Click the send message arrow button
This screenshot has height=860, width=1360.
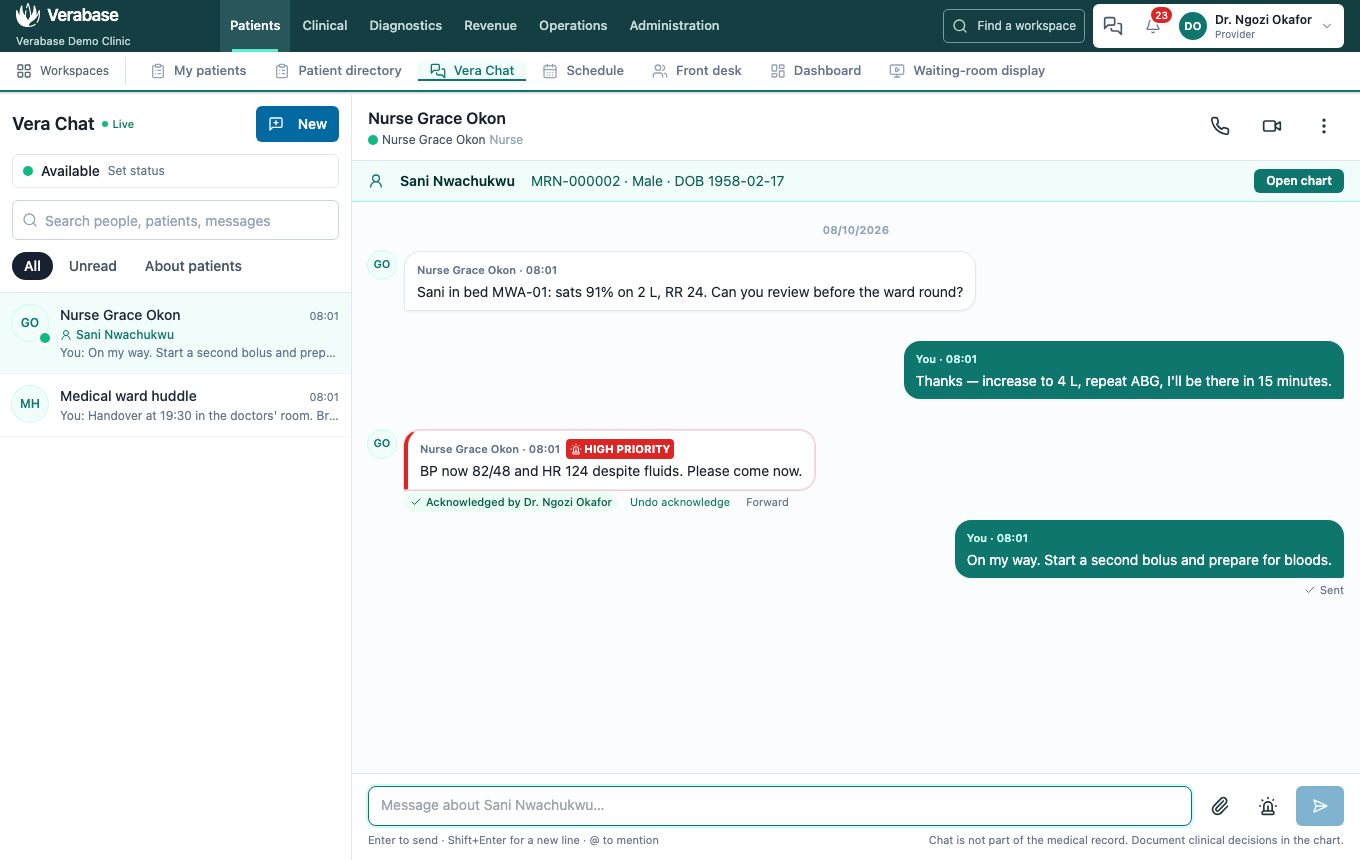(1320, 806)
